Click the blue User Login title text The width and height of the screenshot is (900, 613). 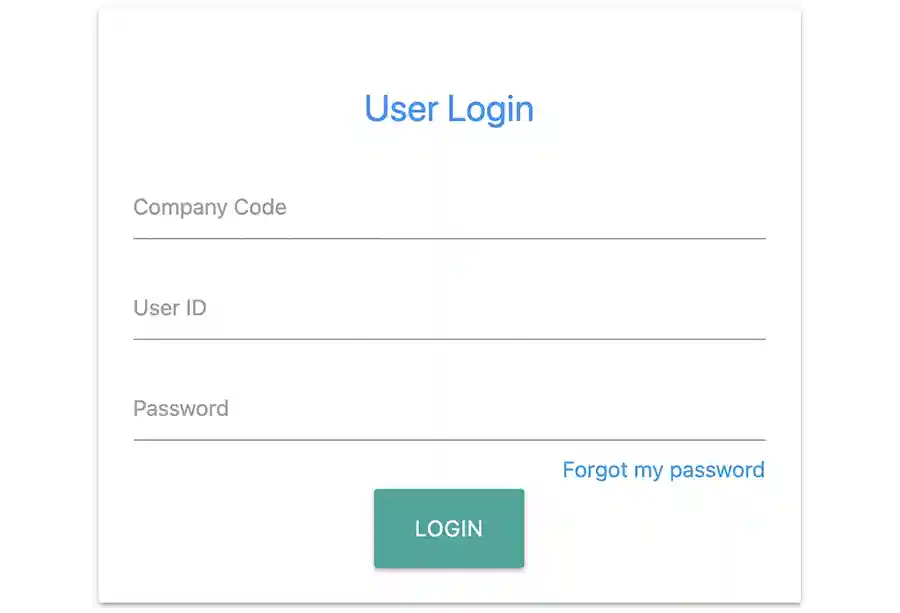tap(448, 109)
